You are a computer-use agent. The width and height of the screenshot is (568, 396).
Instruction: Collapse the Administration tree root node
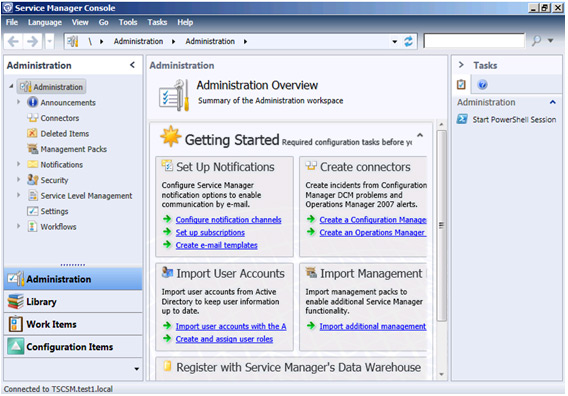[11, 86]
